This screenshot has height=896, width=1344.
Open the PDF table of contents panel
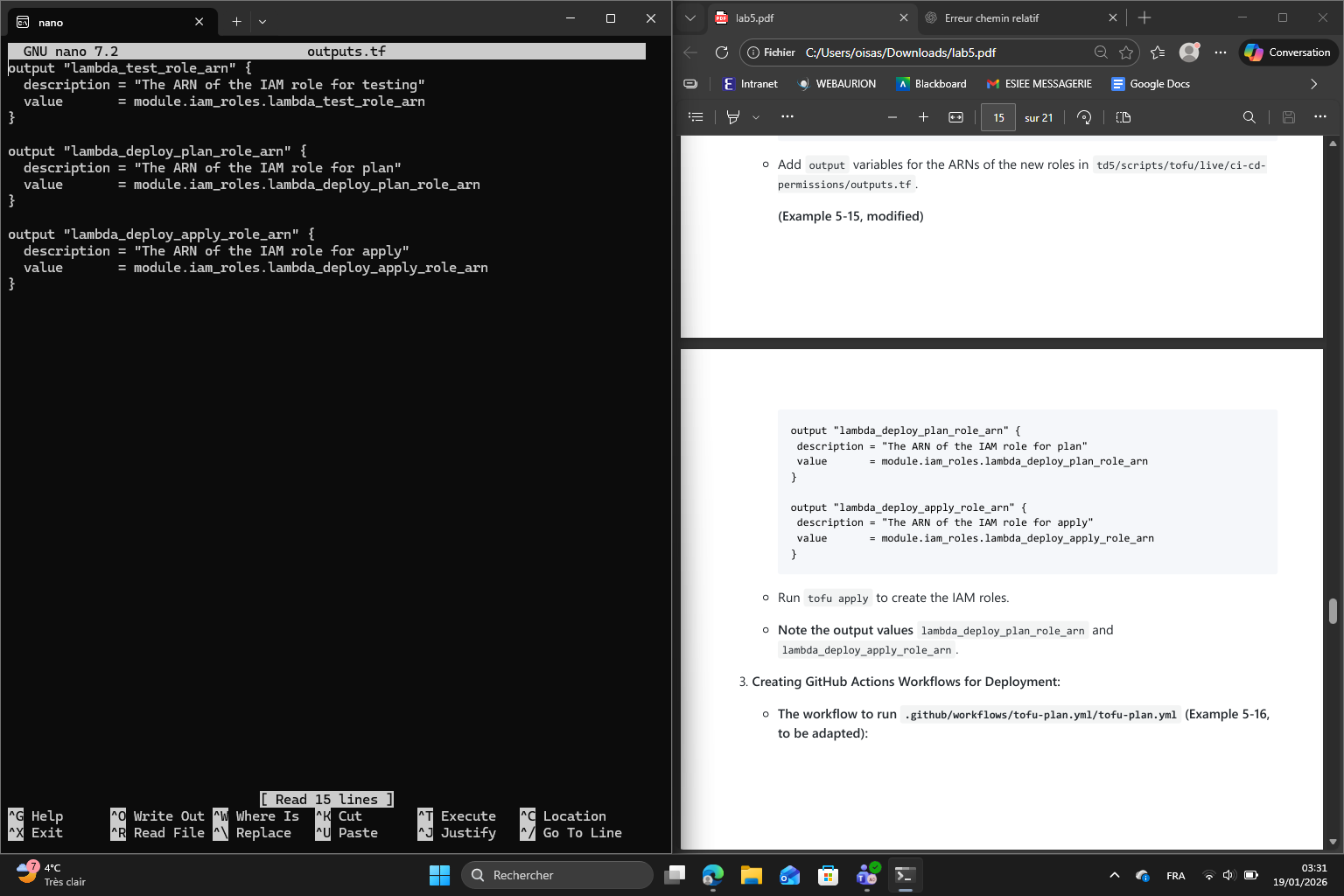pyautogui.click(x=696, y=116)
